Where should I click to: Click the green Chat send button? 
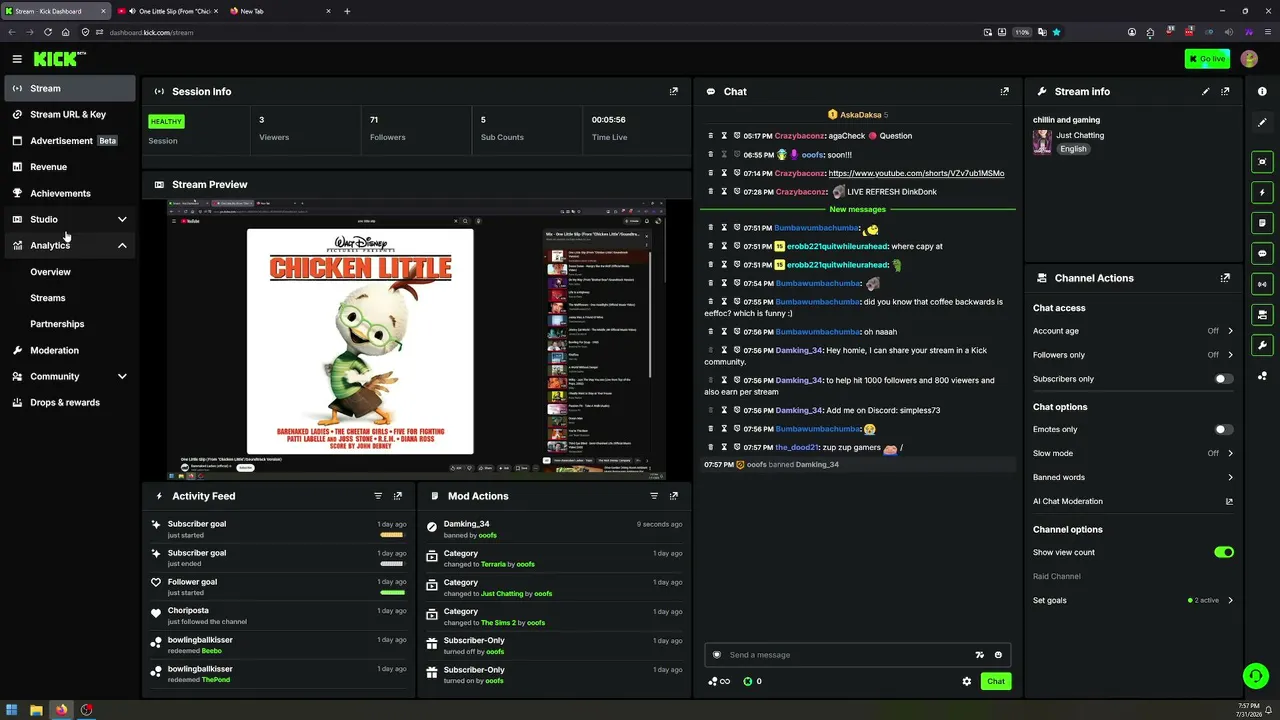(x=996, y=681)
